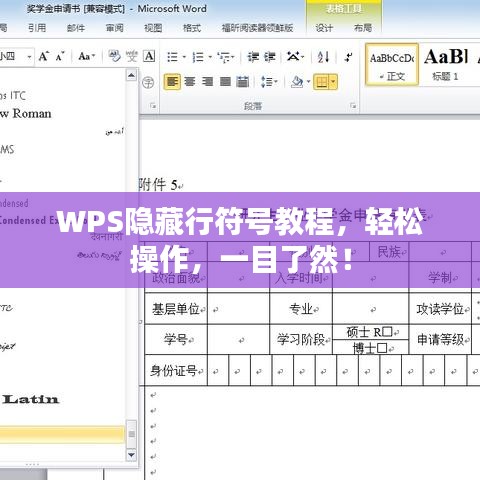480x480 pixels.
Task: Switch to the 格式 tab
Action: coord(192,28)
